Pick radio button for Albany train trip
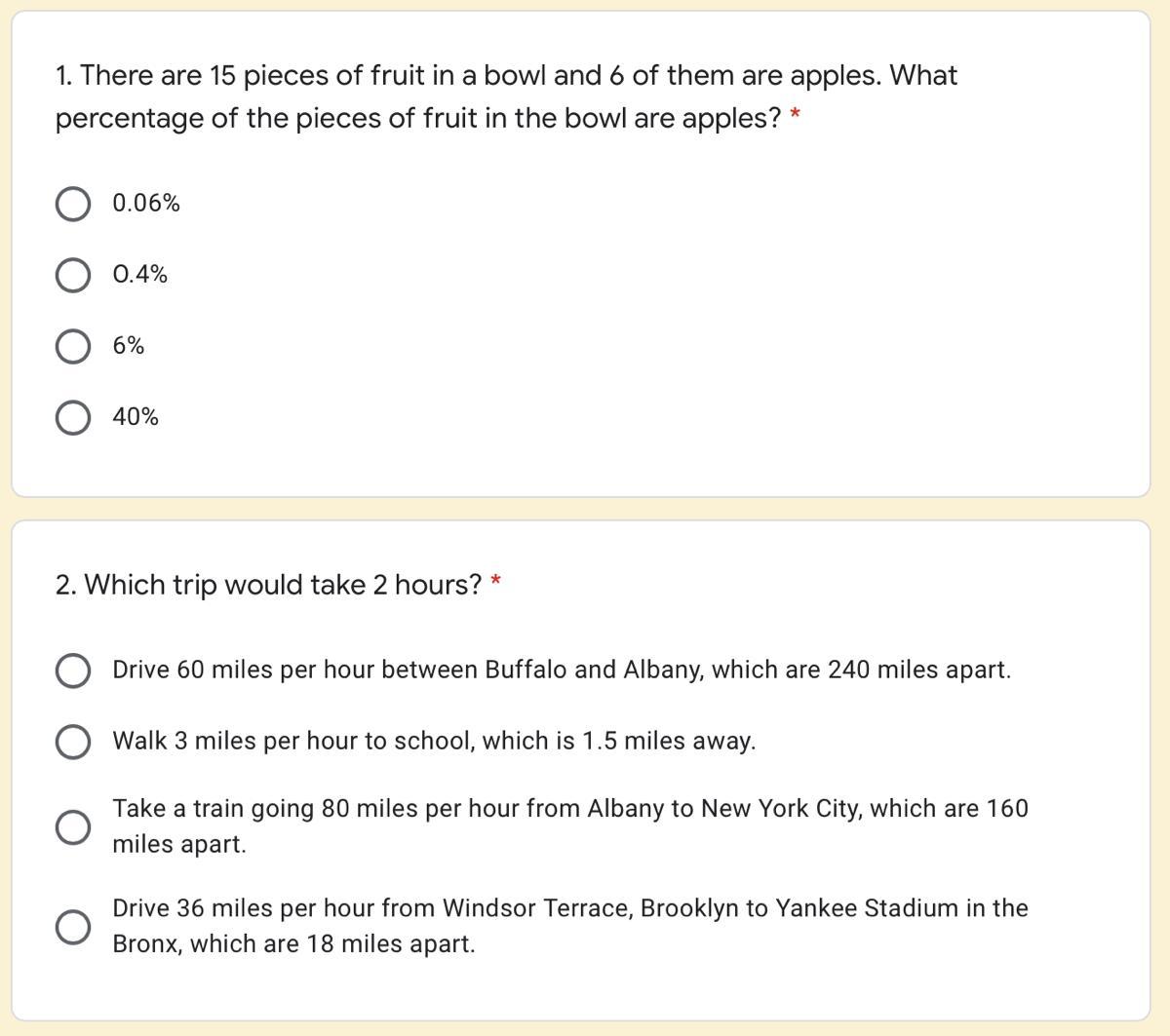 pyautogui.click(x=73, y=827)
